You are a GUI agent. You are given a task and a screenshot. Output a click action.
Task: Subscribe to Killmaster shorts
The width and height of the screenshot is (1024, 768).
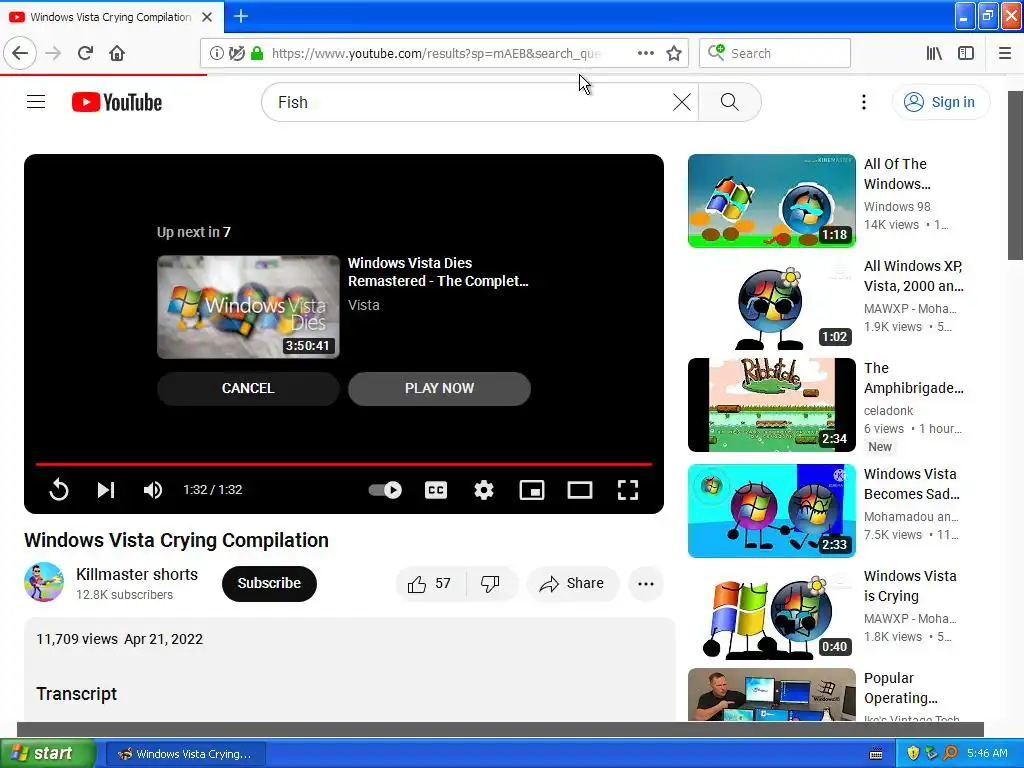point(269,583)
